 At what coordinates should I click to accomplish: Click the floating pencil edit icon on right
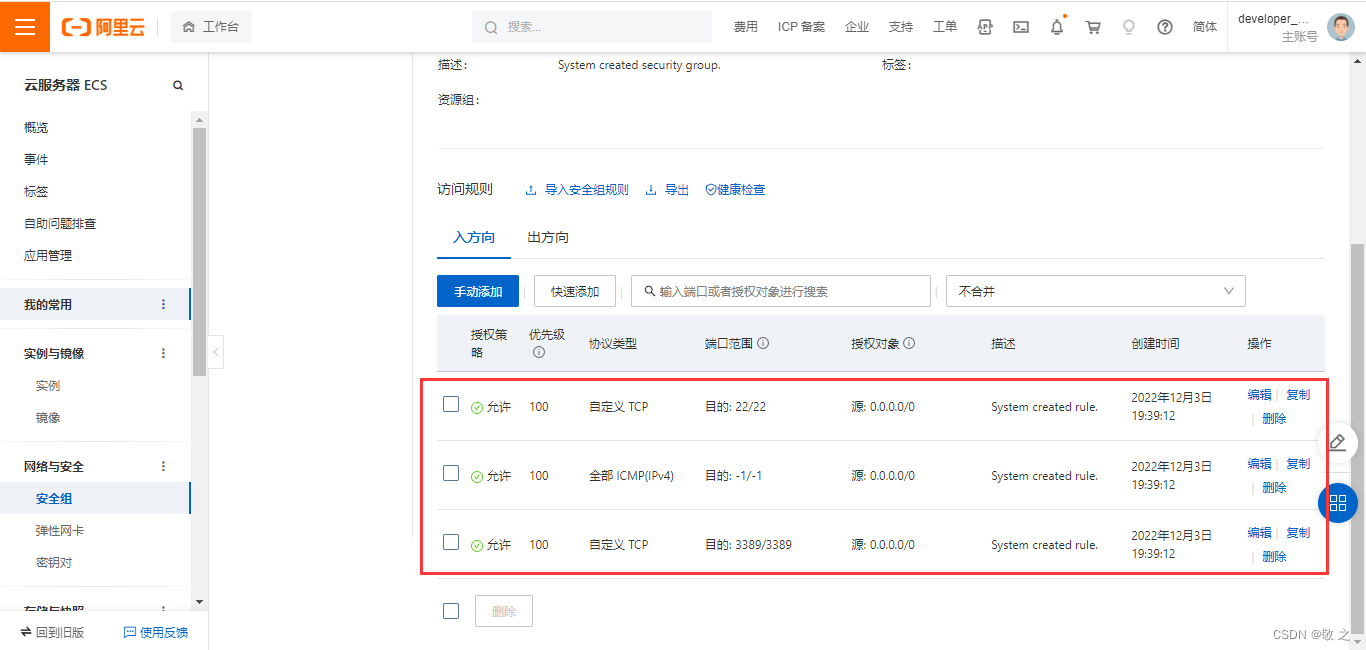pyautogui.click(x=1338, y=441)
